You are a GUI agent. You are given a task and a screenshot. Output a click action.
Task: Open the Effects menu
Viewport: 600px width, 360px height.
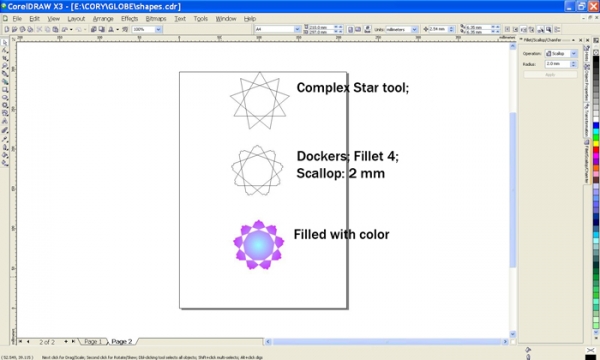pos(129,18)
